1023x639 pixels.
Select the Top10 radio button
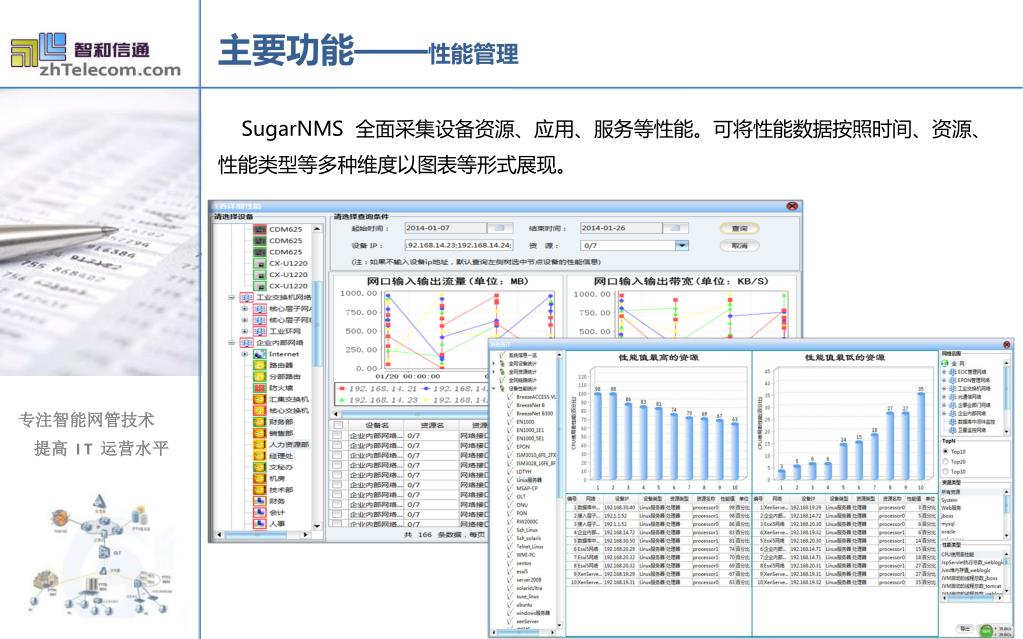[945, 451]
